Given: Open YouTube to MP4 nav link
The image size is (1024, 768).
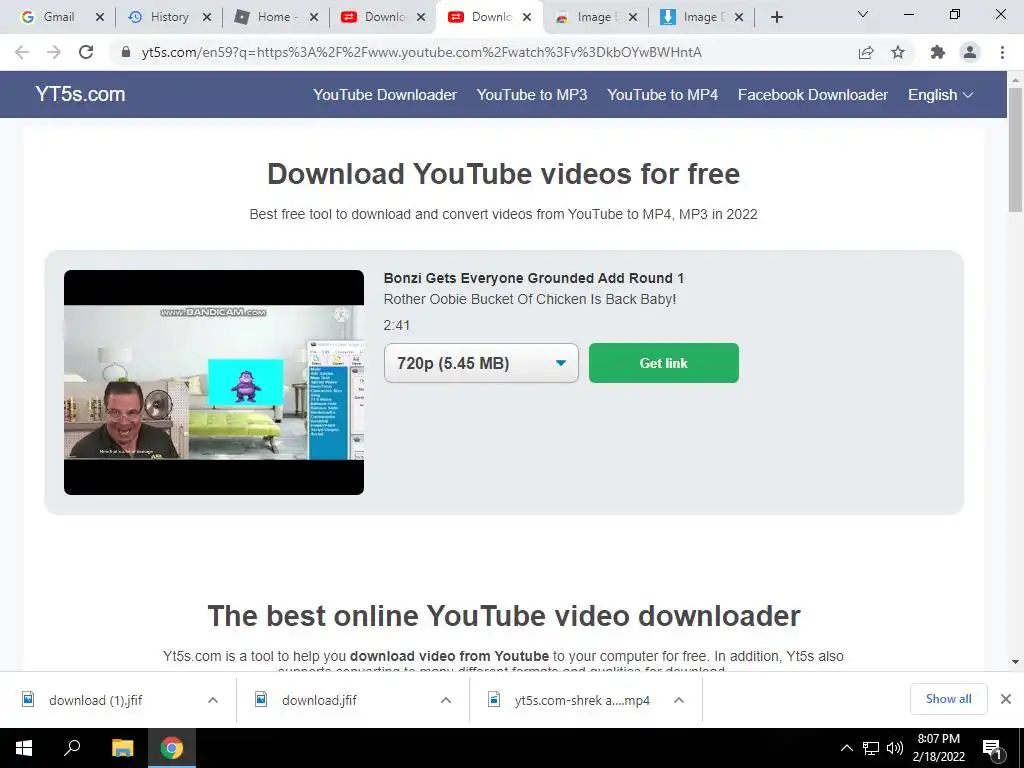Looking at the screenshot, I should click(663, 95).
